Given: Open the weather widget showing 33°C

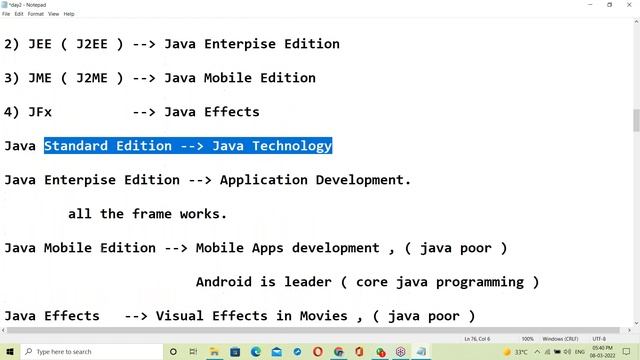Looking at the screenshot, I should click(516, 351).
